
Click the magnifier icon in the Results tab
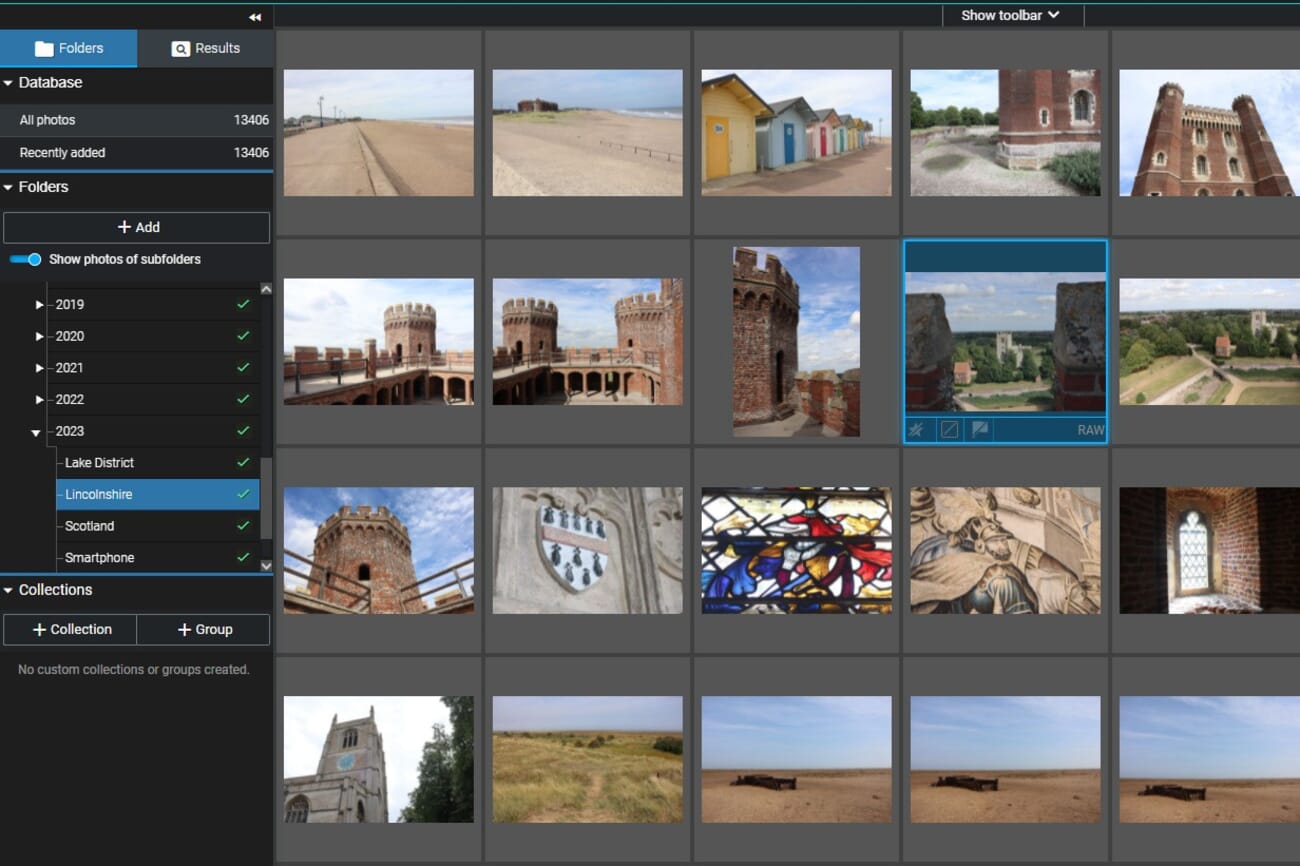(x=181, y=48)
